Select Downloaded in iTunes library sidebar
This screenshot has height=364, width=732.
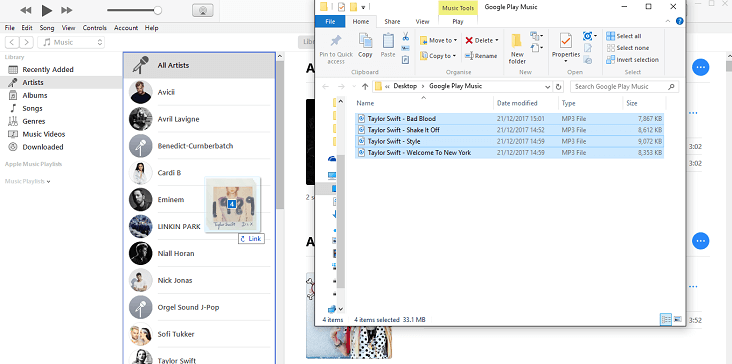(42, 147)
